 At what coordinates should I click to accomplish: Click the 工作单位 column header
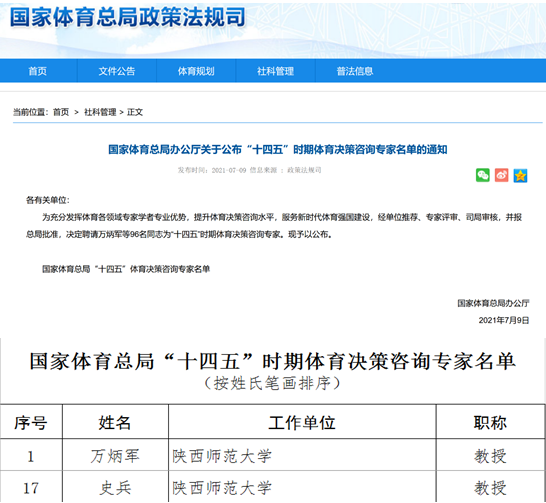click(302, 423)
